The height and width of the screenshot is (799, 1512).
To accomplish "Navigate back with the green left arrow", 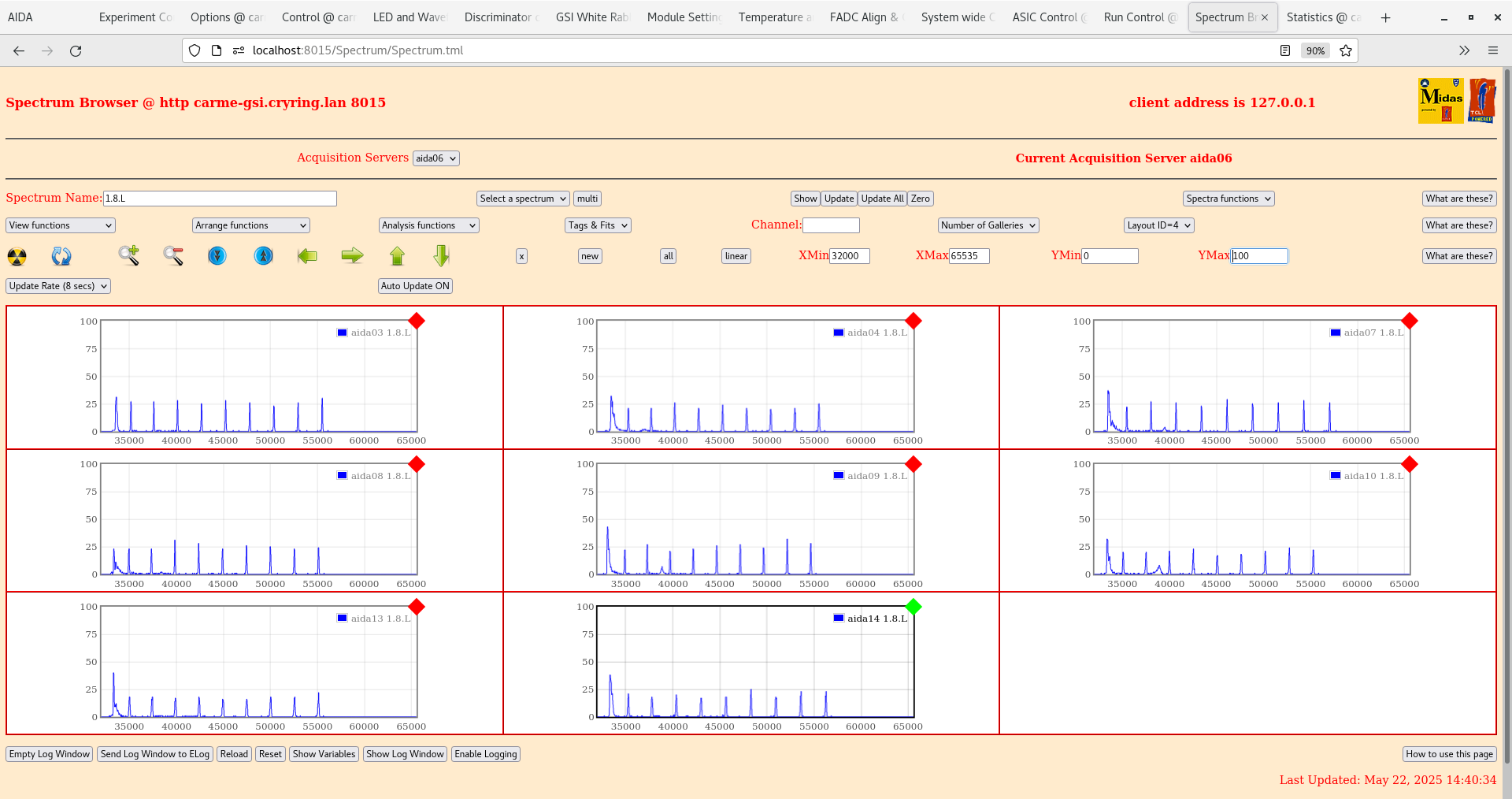I will tap(307, 256).
